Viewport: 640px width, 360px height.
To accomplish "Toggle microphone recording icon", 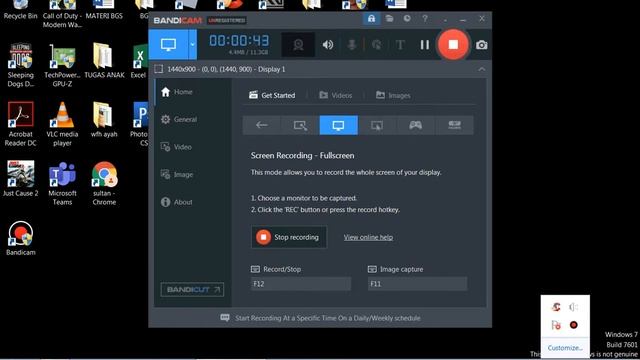I will pos(352,44).
